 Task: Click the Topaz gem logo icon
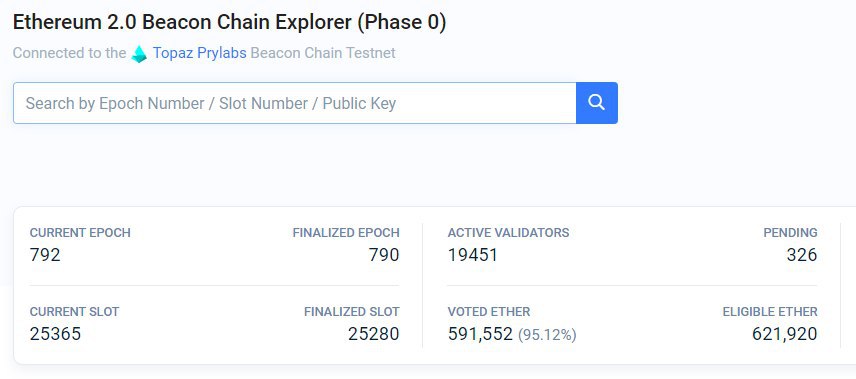point(139,54)
